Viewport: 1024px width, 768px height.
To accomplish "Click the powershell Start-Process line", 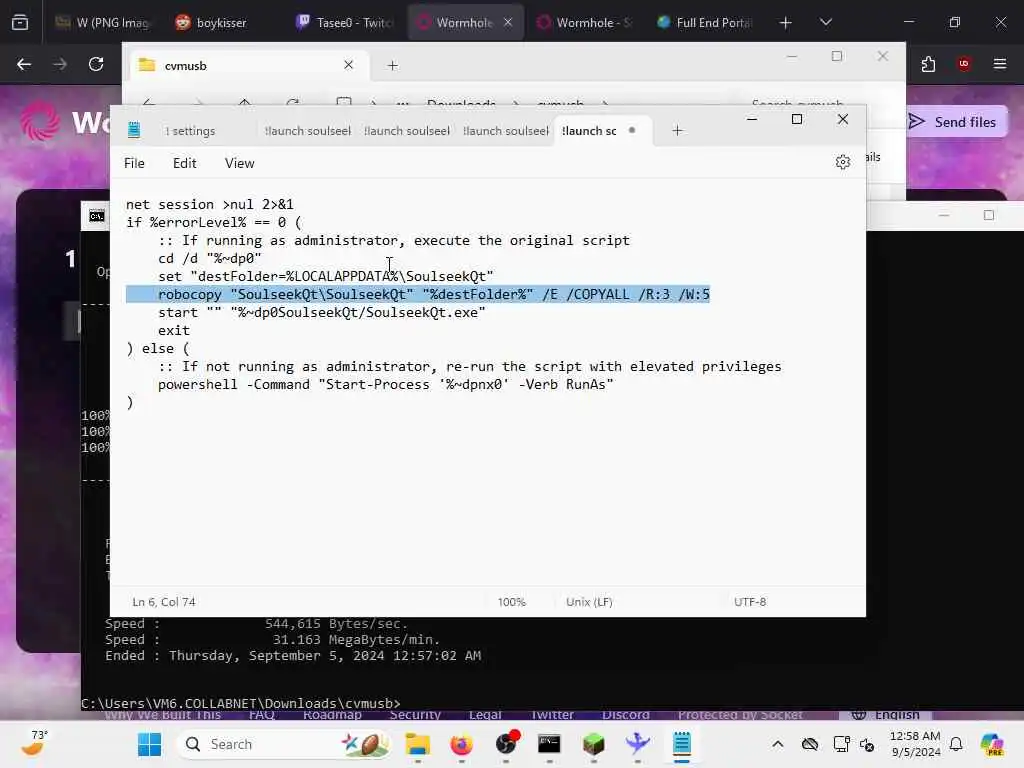I will [x=385, y=384].
